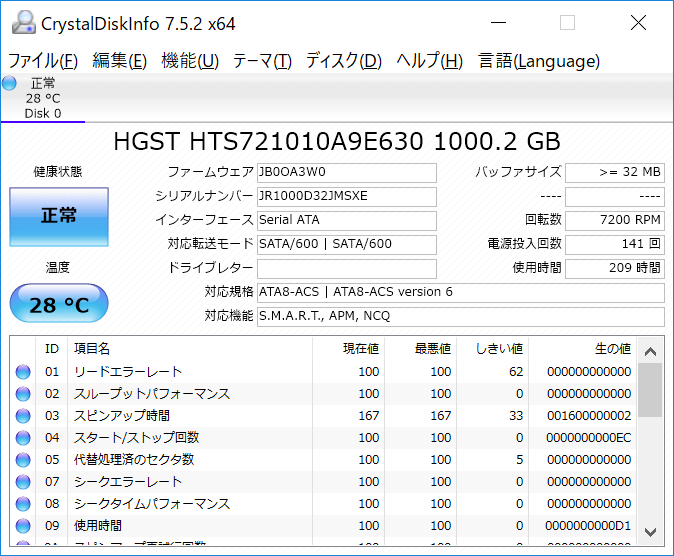This screenshot has height=556, width=674.
Task: Click status orb for 01 リードエラーレート row
Action: coord(23,372)
